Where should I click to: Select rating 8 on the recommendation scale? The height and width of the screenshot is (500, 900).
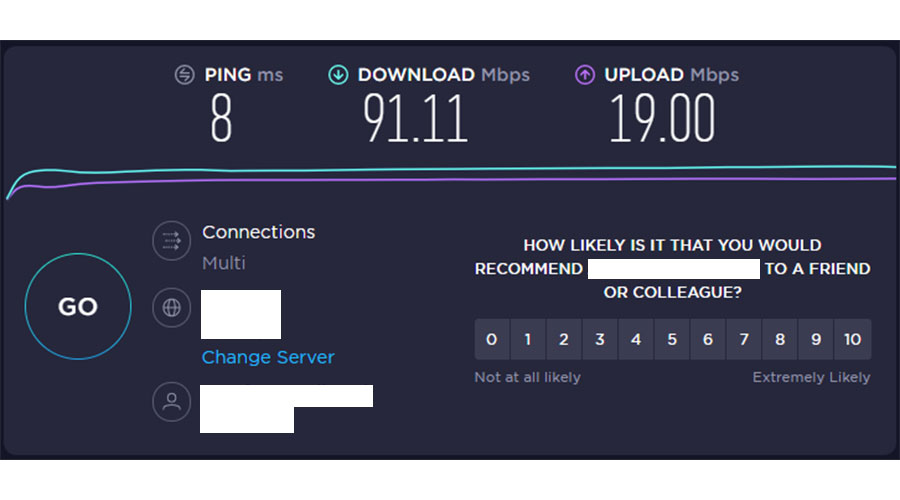(x=780, y=339)
